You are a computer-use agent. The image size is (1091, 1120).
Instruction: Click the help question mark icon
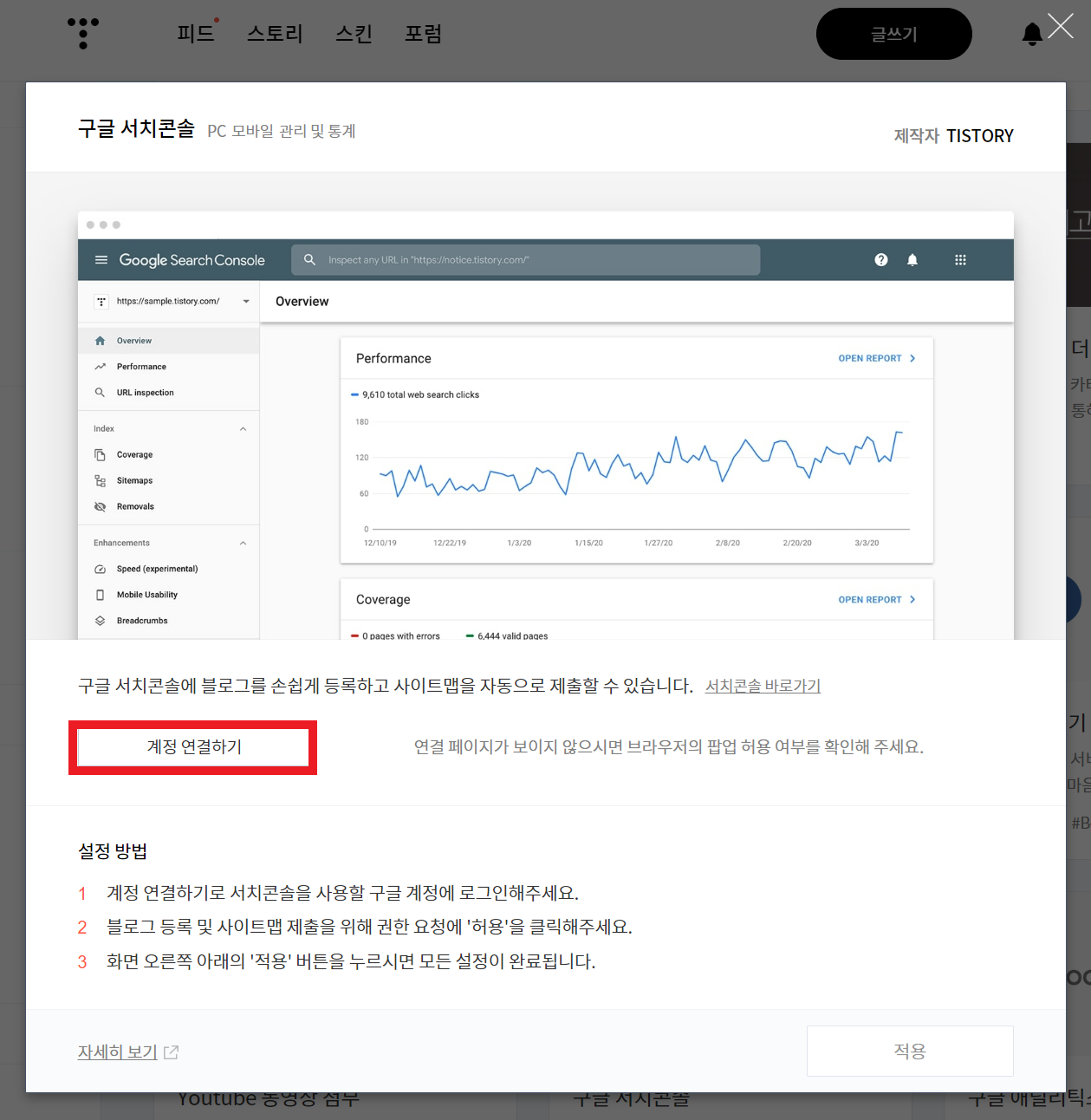(x=881, y=260)
